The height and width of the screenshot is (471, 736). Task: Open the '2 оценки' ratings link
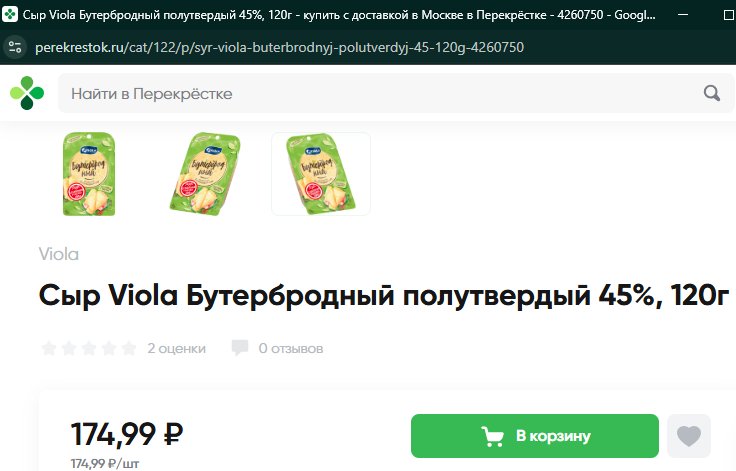tap(176, 348)
